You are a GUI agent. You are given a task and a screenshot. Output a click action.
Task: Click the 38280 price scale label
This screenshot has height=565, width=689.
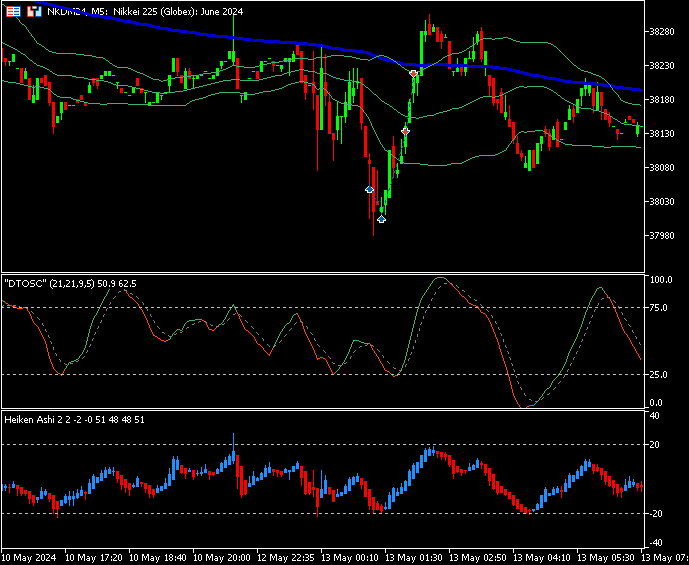661,32
